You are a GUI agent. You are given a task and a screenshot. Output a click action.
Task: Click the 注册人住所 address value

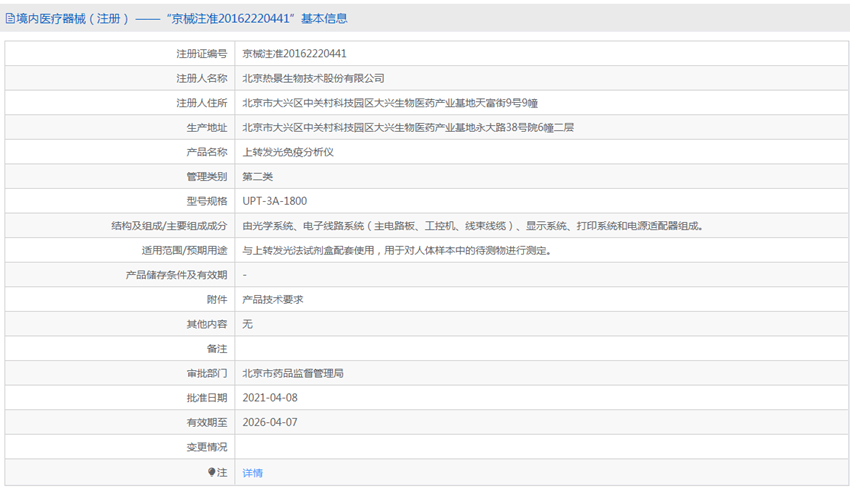(390, 103)
